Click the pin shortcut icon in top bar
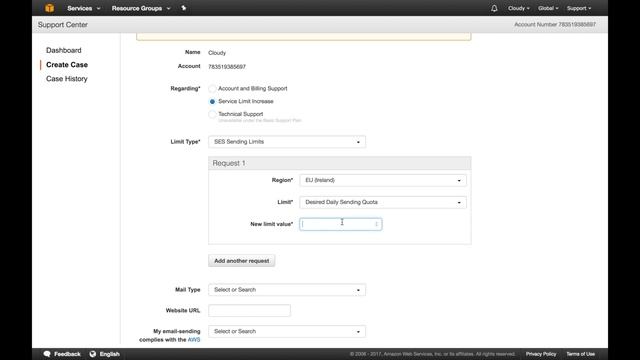This screenshot has height=360, width=640. click(x=184, y=8)
